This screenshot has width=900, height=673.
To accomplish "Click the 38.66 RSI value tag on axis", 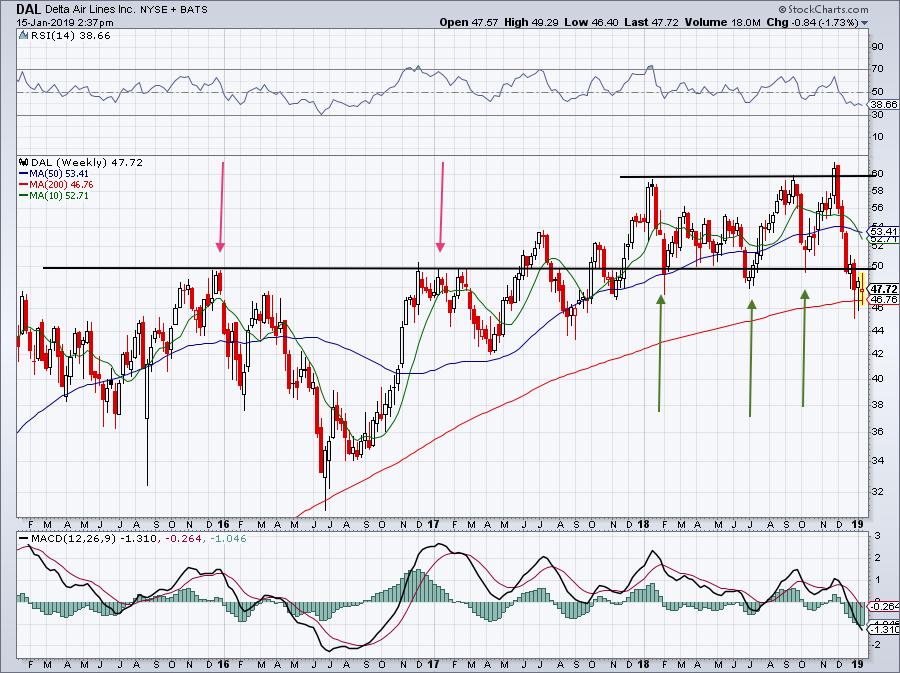I will tap(883, 104).
